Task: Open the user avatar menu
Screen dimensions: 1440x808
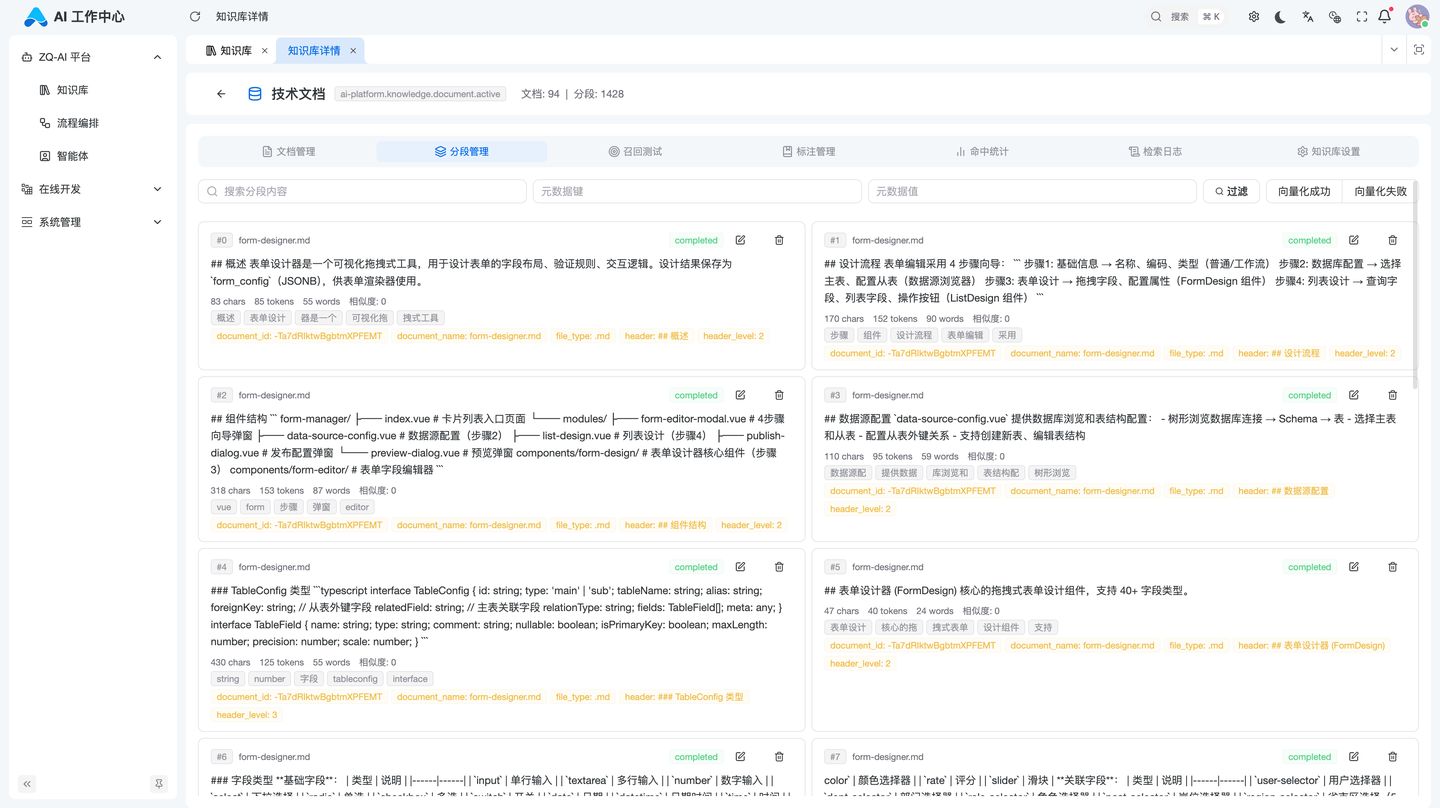Action: pos(1417,16)
